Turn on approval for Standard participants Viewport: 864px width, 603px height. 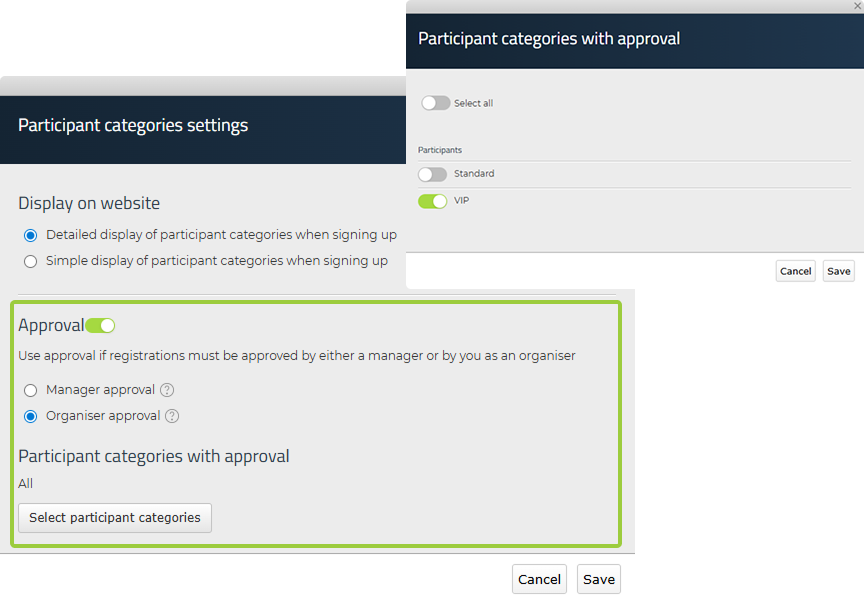coord(432,174)
